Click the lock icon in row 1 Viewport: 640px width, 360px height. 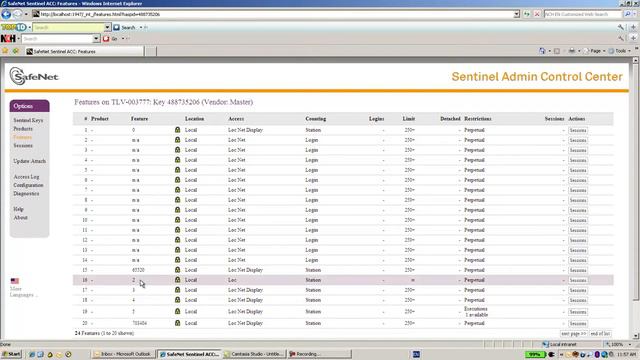click(x=178, y=130)
